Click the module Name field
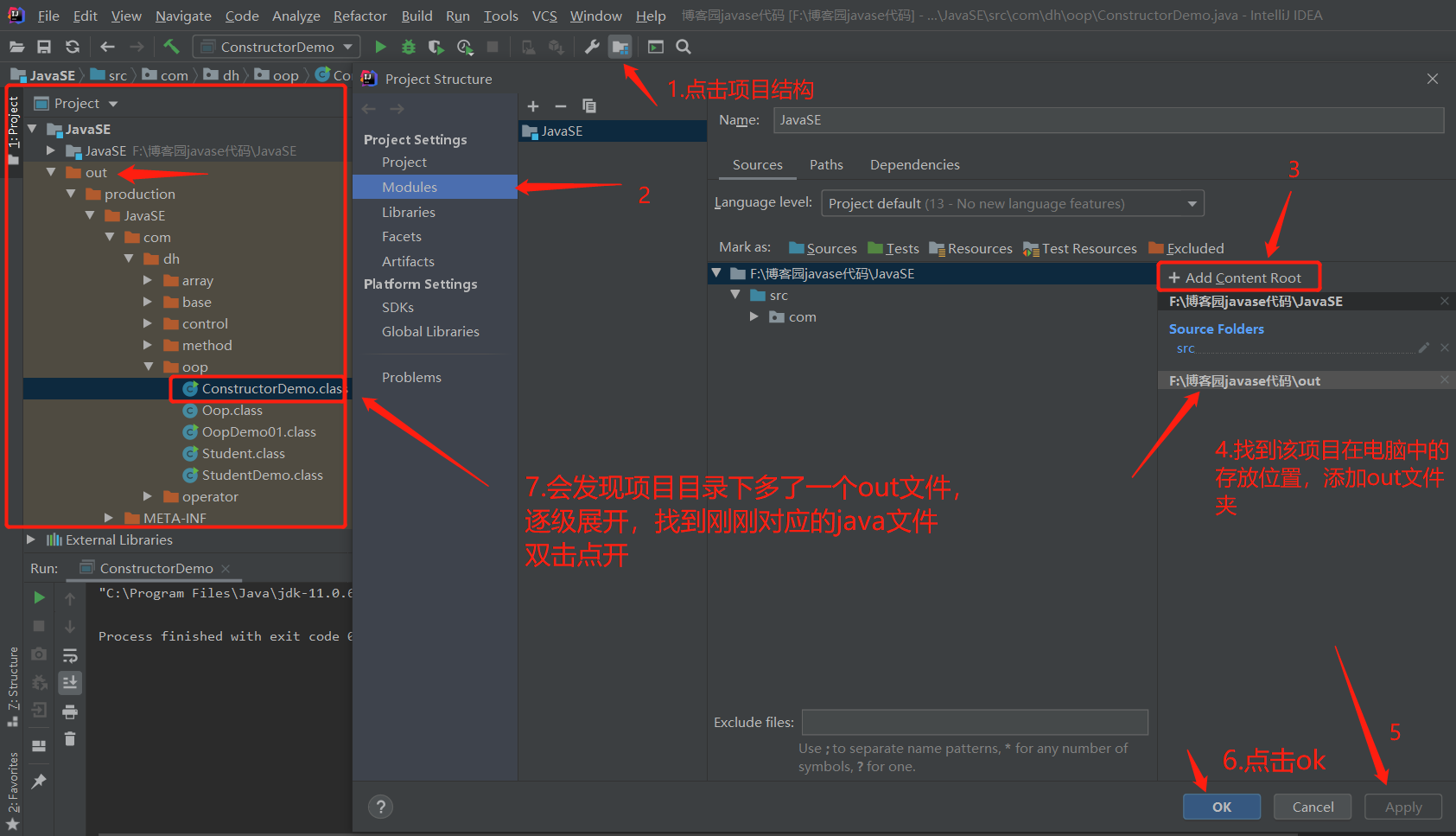 point(1109,120)
